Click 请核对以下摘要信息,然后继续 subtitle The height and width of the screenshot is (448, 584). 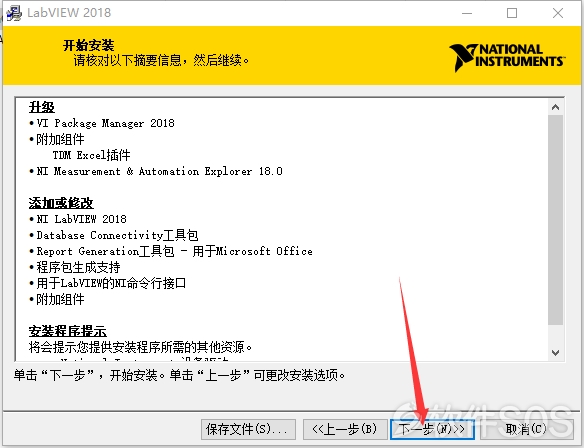(x=161, y=60)
